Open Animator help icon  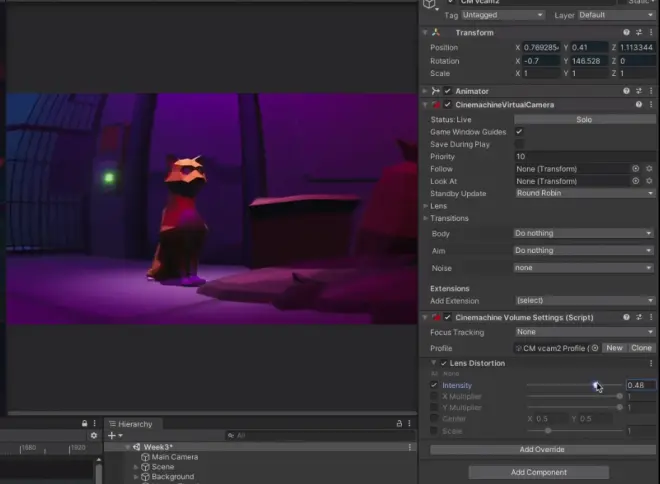tap(626, 91)
